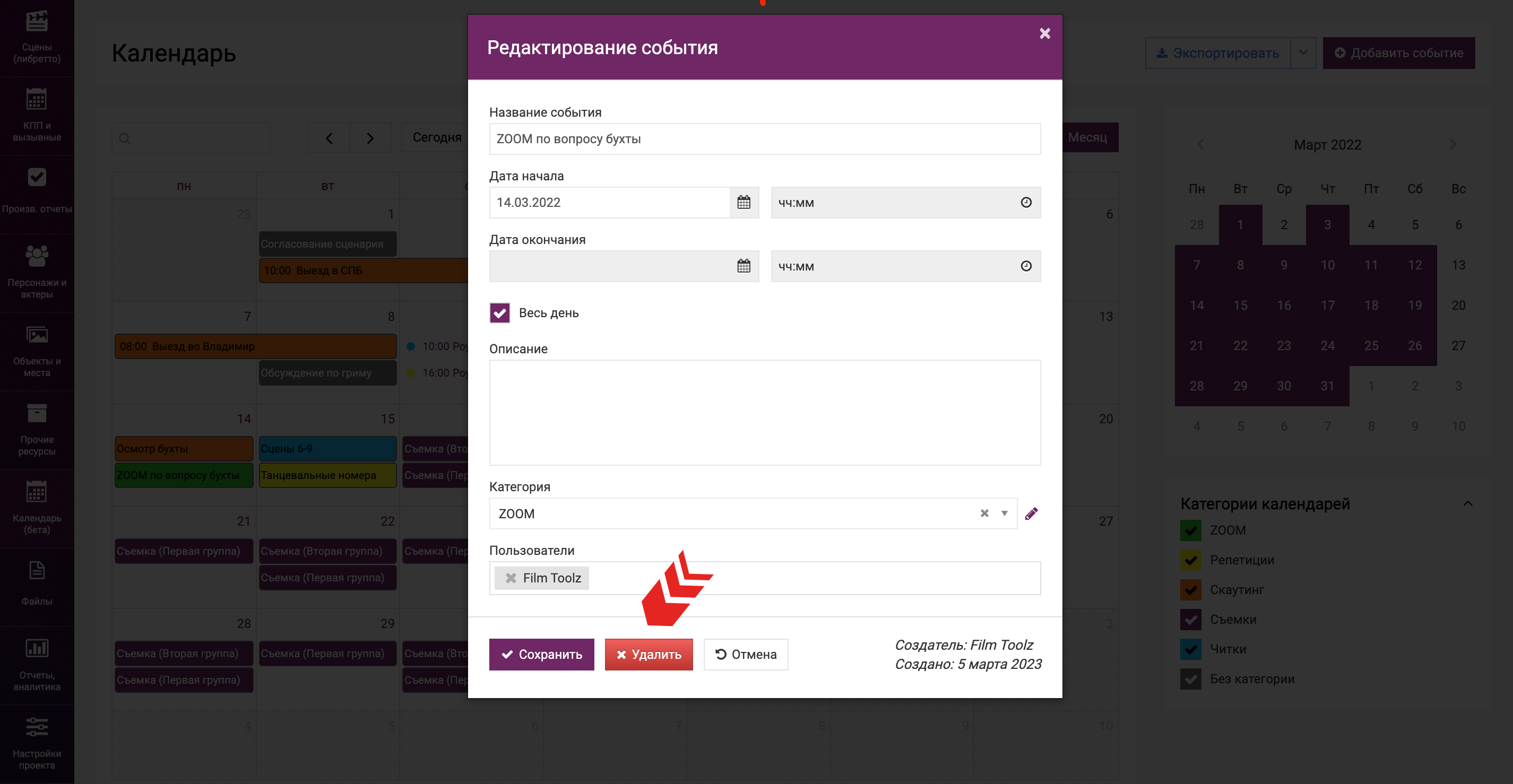Next month arrow in mini calendar
Image resolution: width=1513 pixels, height=784 pixels.
tap(1452, 144)
